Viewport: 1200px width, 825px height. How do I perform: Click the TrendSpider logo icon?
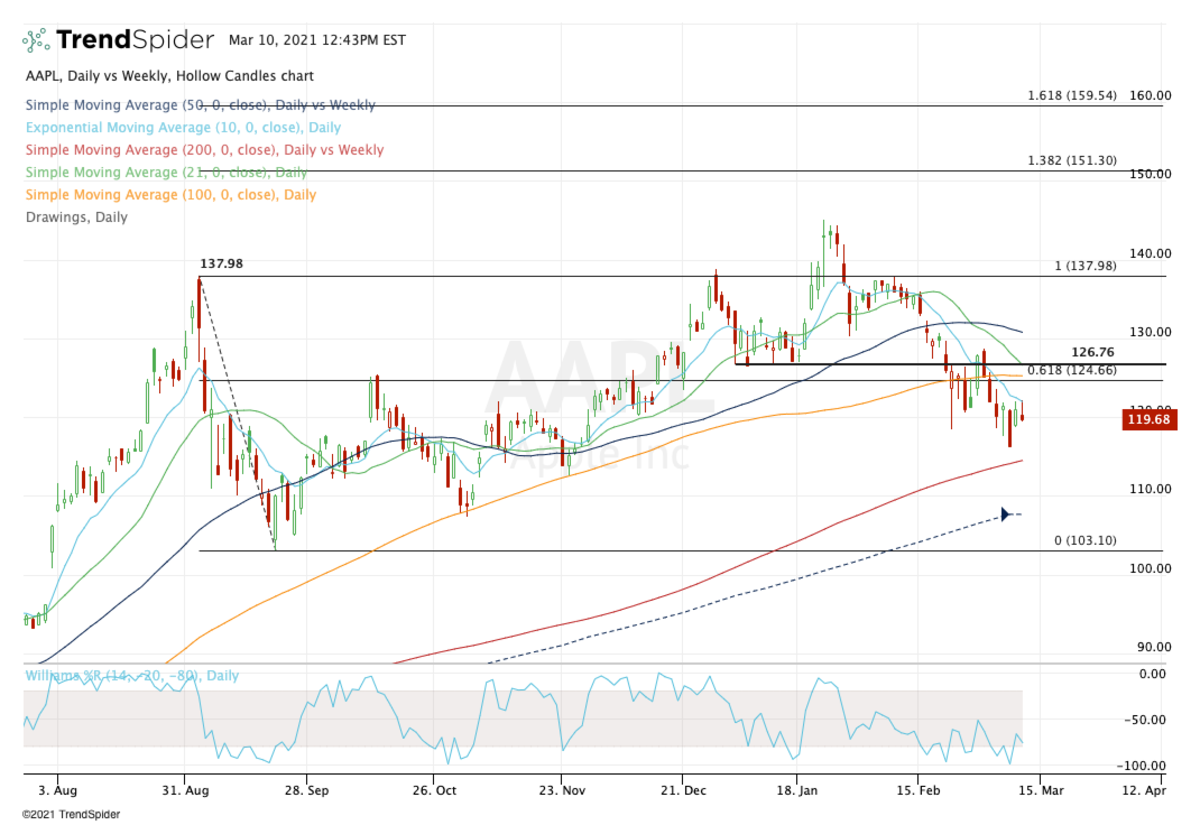point(36,40)
